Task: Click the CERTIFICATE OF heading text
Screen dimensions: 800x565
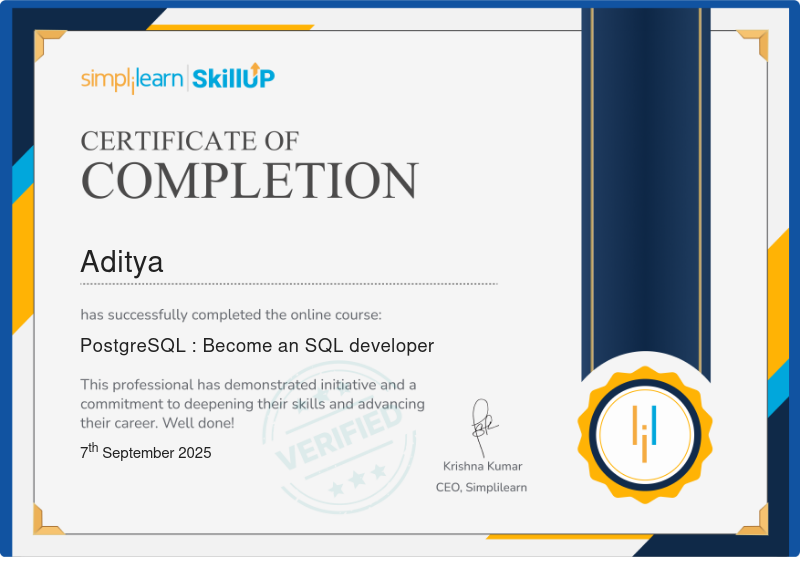Action: (189, 140)
